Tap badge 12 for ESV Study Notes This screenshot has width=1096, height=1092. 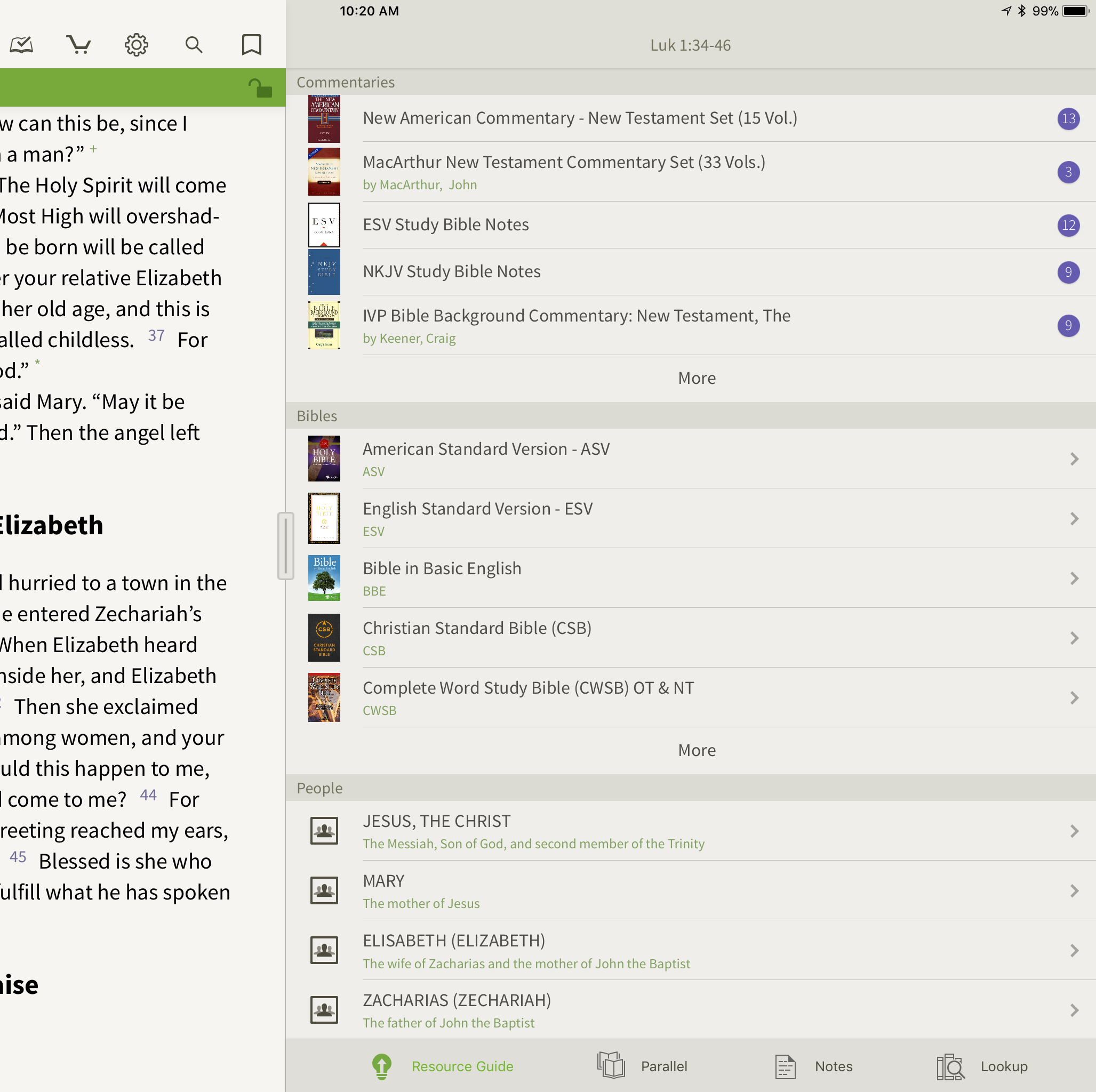(1068, 225)
